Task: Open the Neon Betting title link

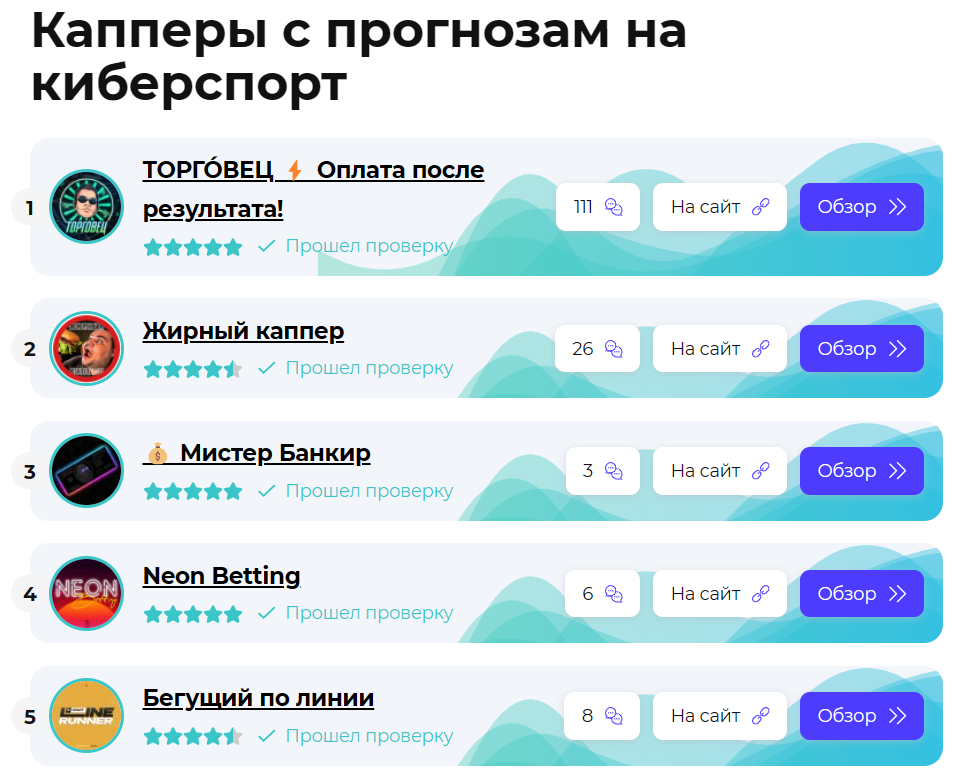Action: click(222, 575)
